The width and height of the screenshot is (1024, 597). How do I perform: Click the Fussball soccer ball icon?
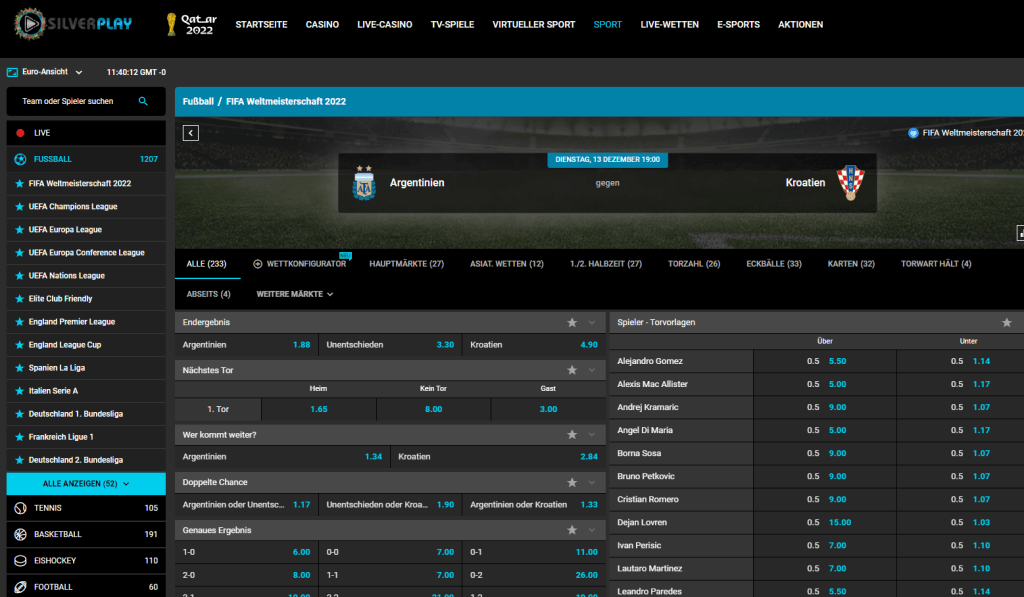coord(20,159)
